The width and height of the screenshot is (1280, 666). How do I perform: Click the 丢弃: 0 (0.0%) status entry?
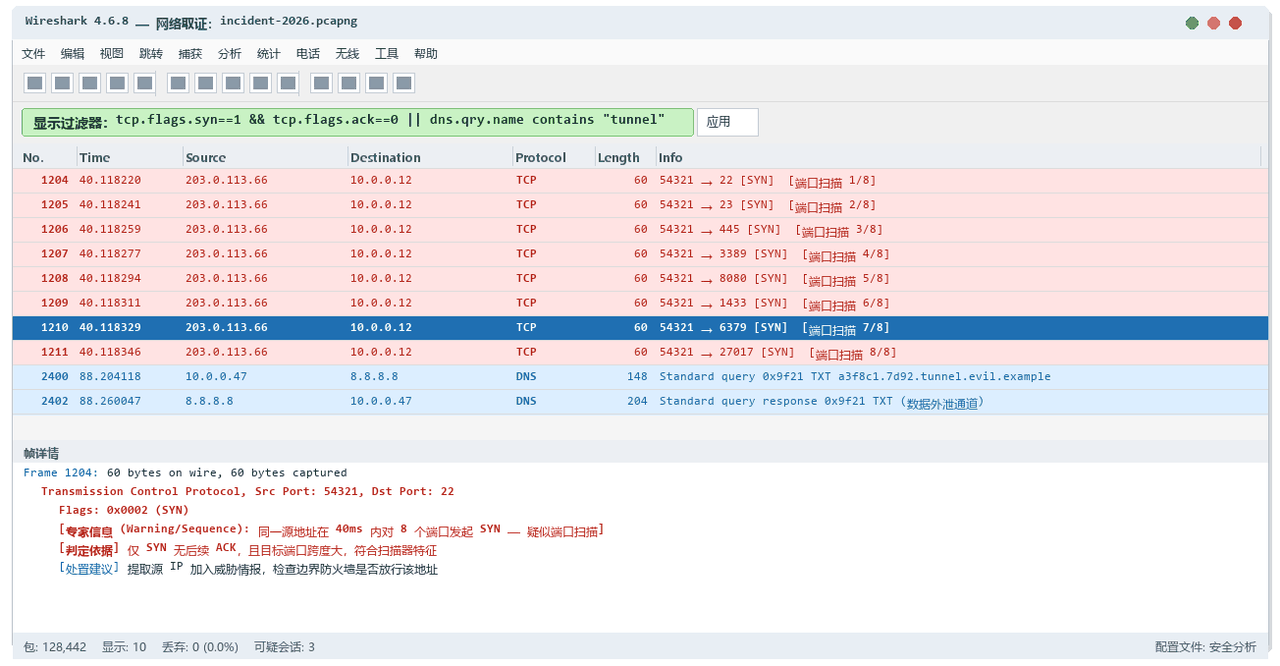[x=200, y=647]
